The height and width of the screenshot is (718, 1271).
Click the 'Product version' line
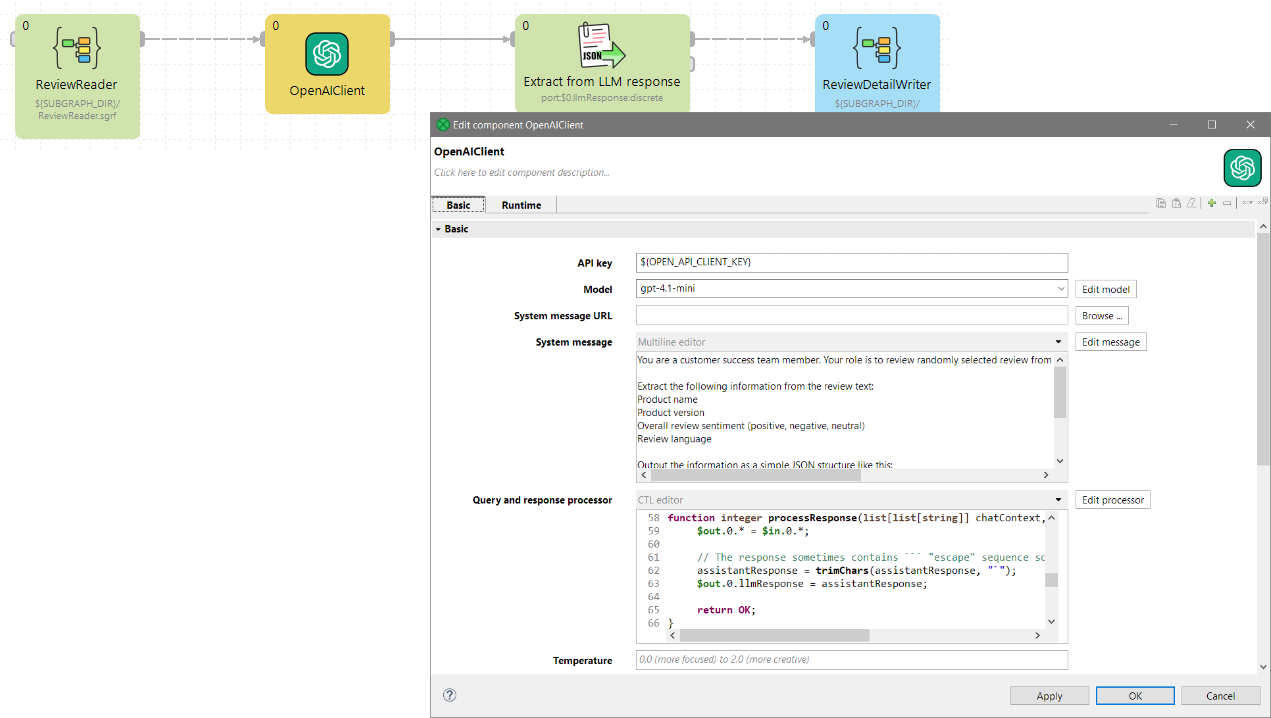click(x=671, y=412)
